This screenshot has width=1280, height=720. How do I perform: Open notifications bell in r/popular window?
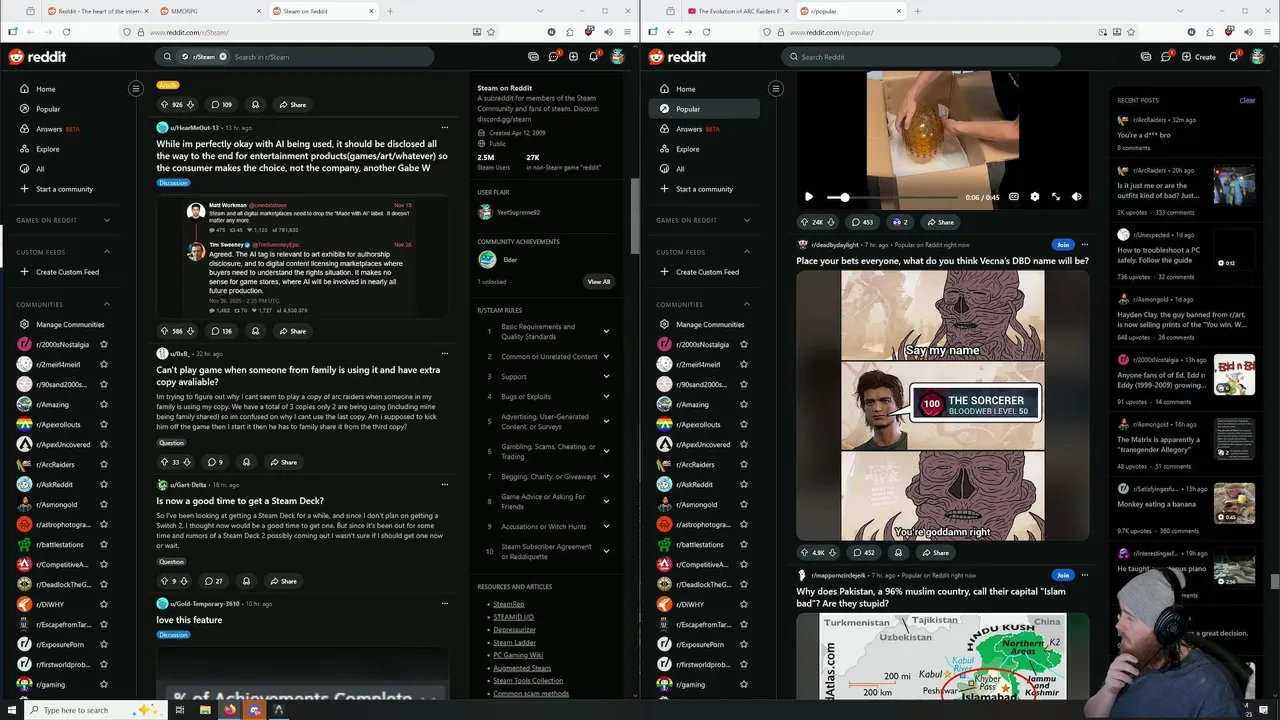[1233, 57]
